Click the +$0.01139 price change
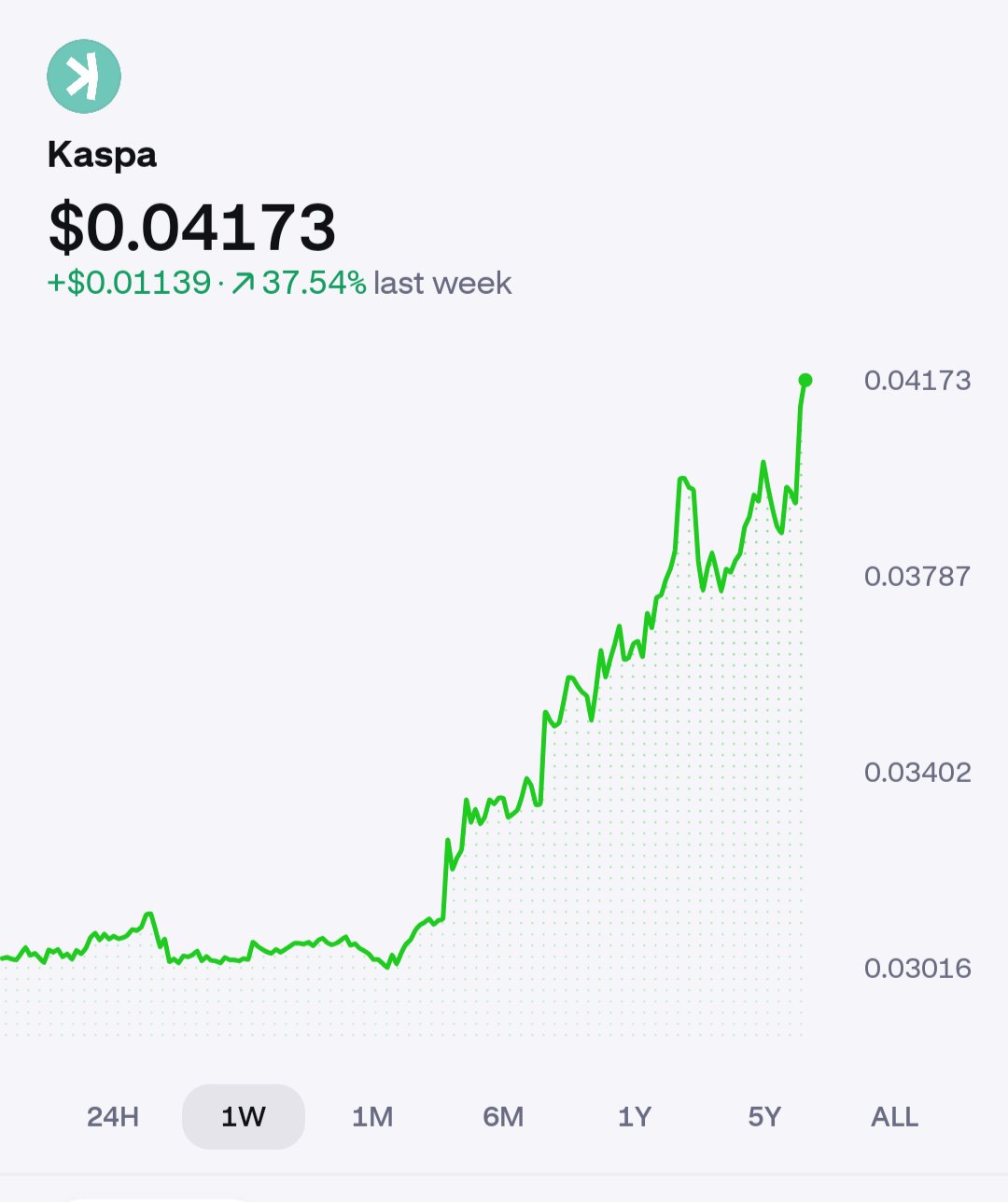The image size is (1008, 1202). (x=130, y=283)
